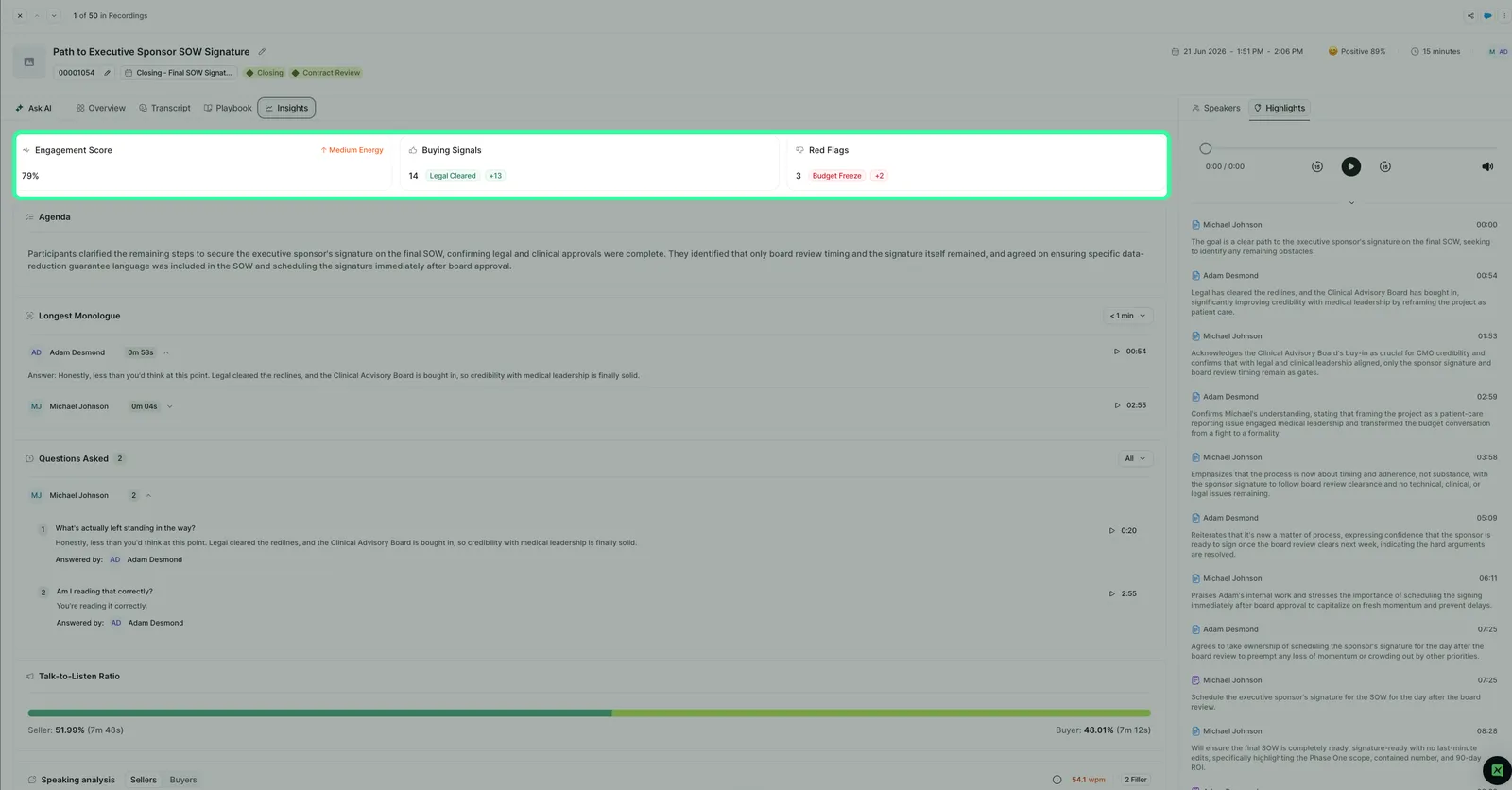Open the three-dot more options menu
This screenshot has height=790, width=1512.
coord(1504,16)
